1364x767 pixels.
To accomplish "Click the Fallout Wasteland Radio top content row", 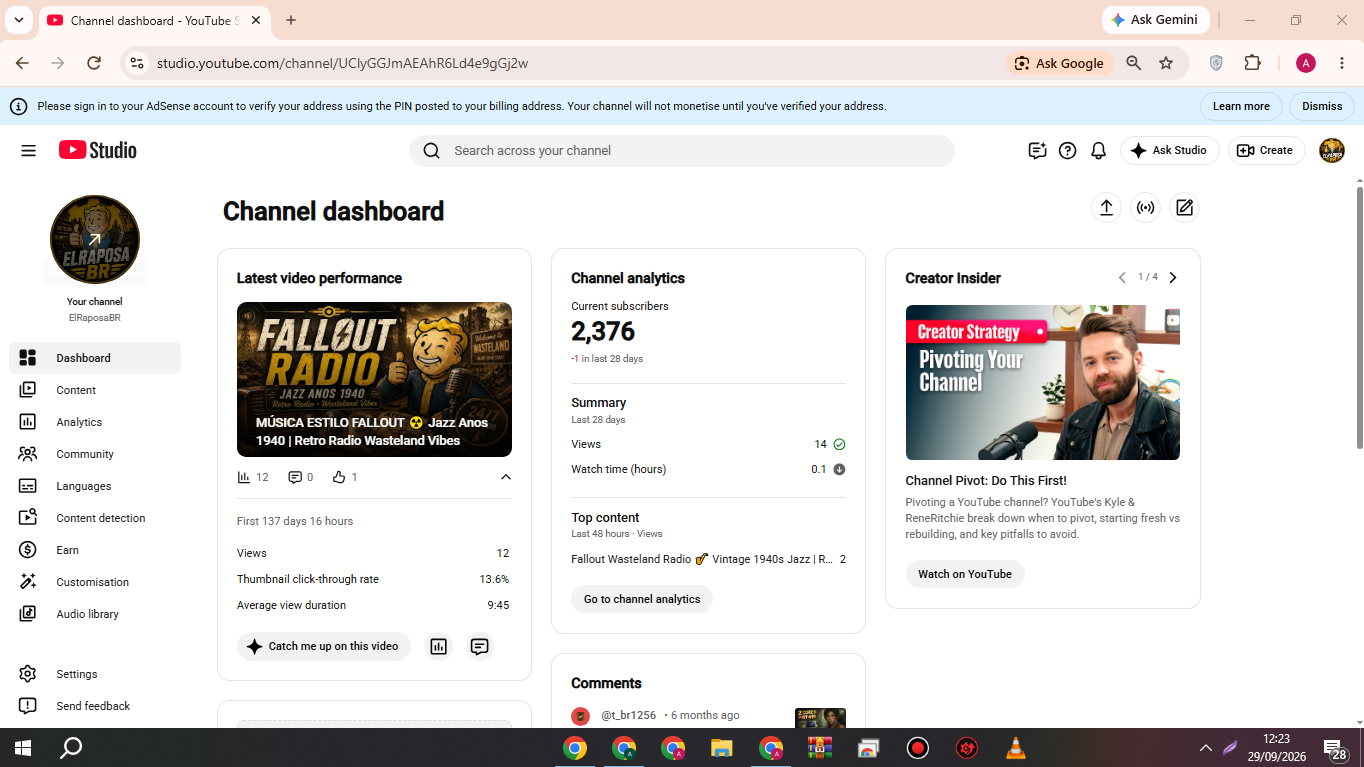I will [708, 559].
